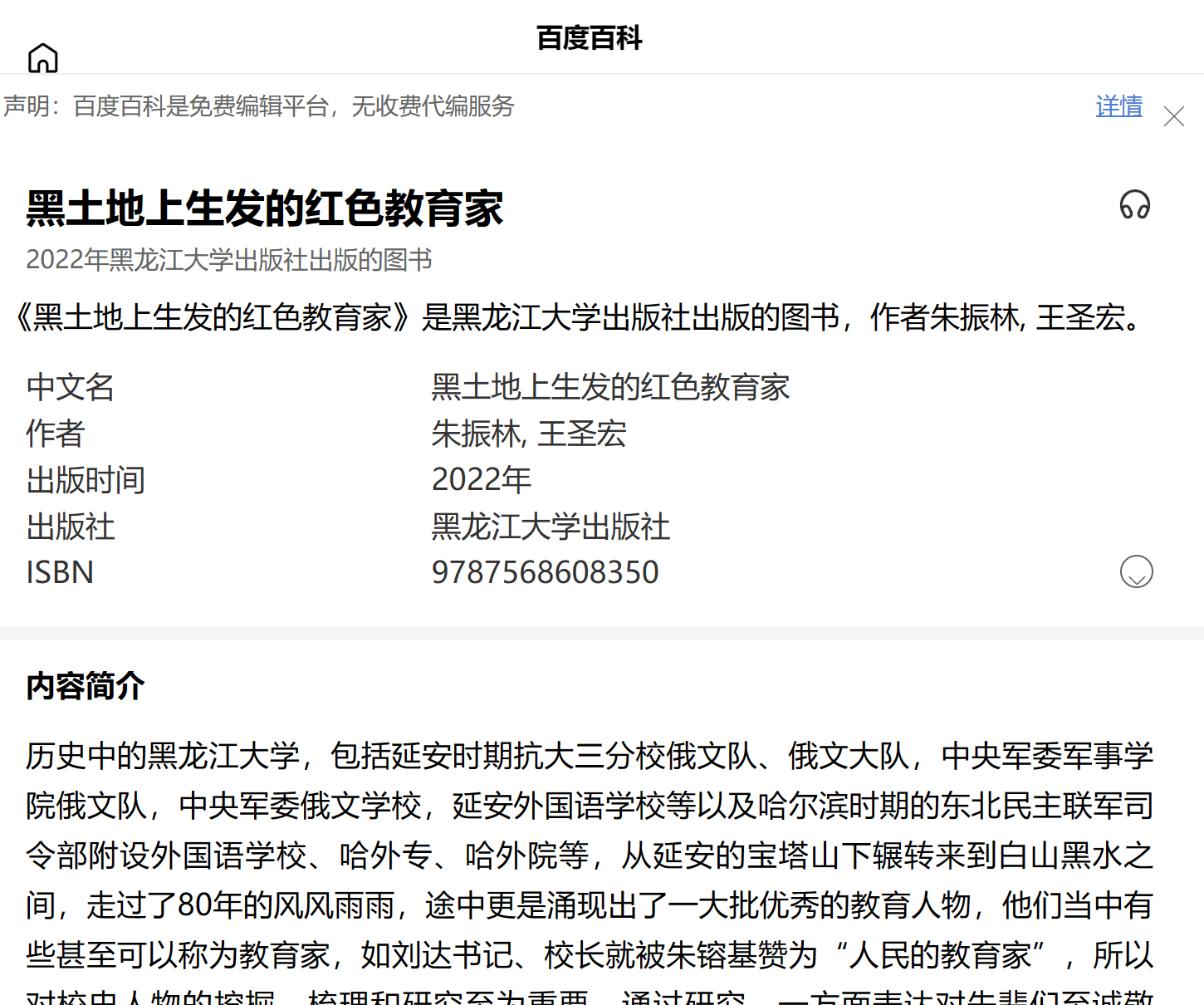Dismiss the disclaimer banner with the X
Screen dimensions: 1204x1005
point(1173,116)
